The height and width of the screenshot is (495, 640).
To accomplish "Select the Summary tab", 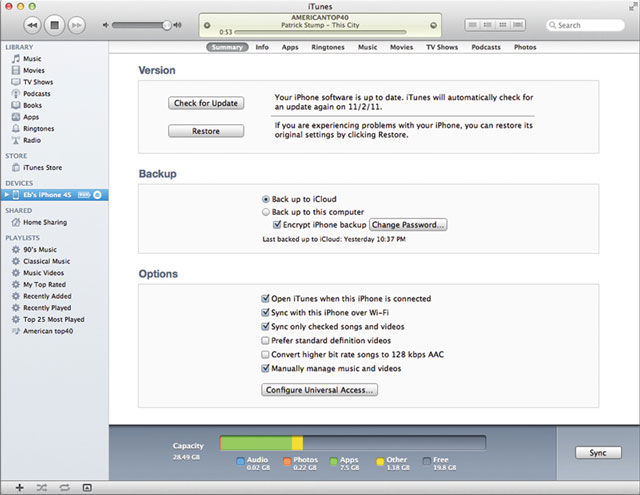I will point(227,47).
